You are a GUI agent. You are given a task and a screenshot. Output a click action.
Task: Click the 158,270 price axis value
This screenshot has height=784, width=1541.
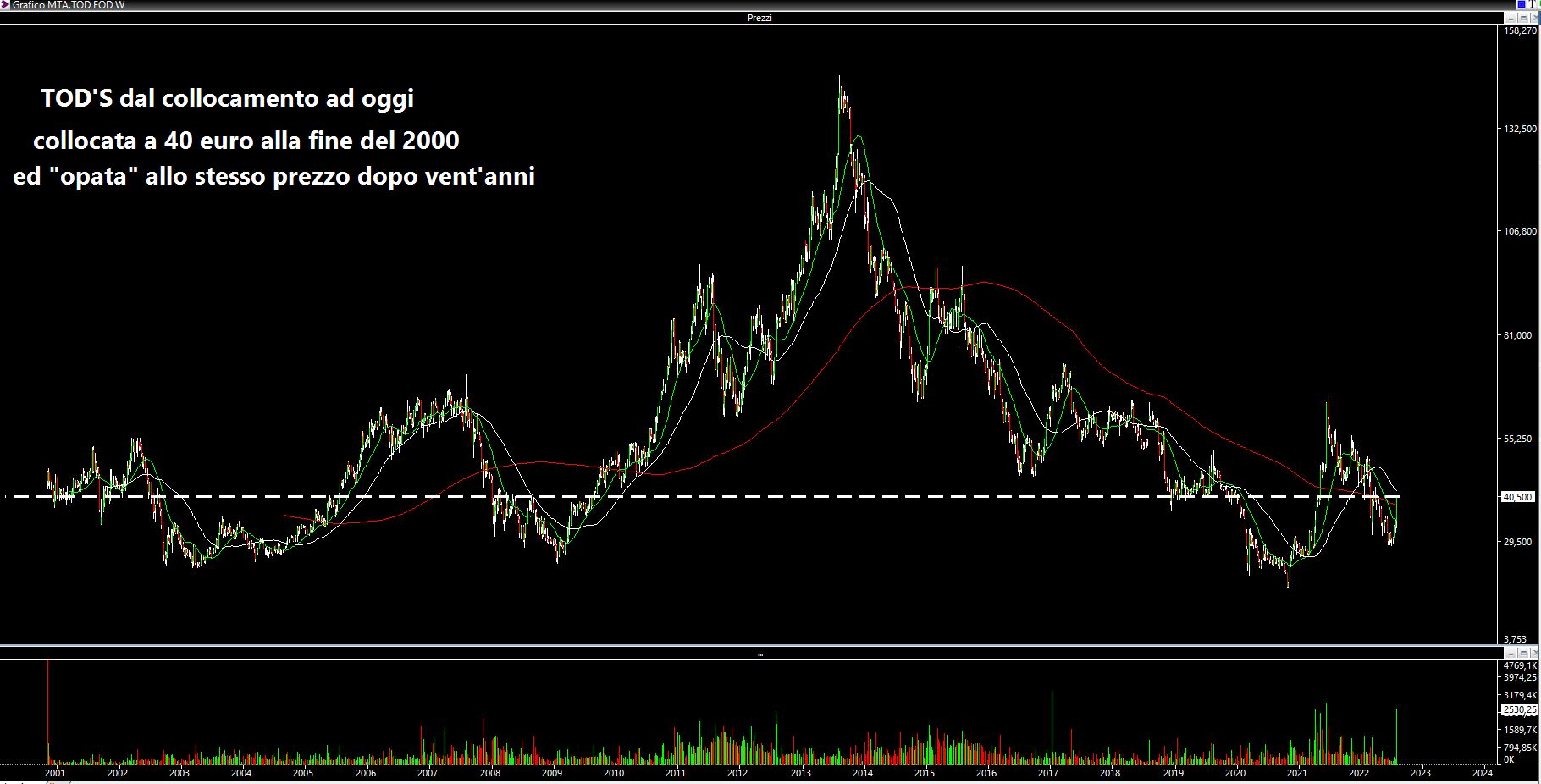pyautogui.click(x=1520, y=30)
